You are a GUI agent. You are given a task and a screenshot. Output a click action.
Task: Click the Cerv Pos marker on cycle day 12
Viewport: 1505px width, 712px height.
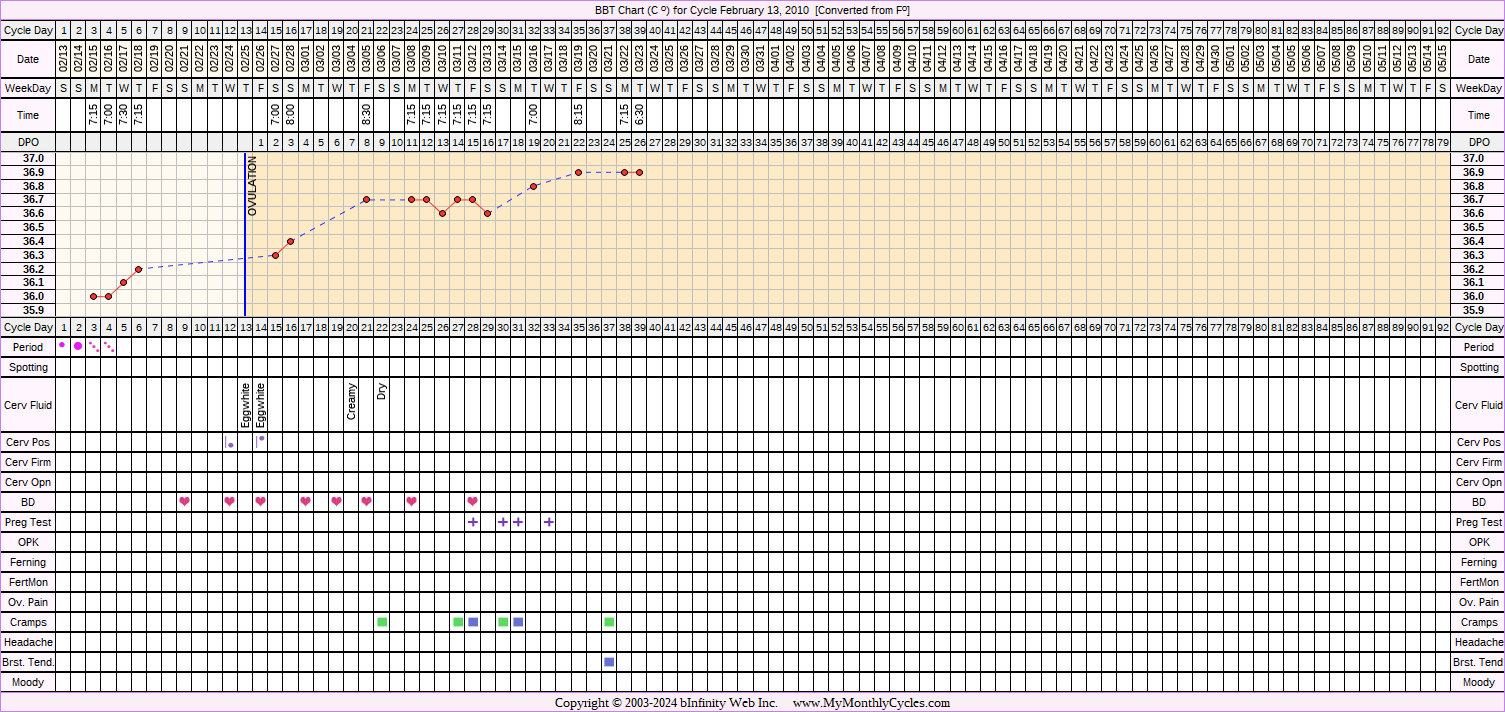tap(230, 443)
